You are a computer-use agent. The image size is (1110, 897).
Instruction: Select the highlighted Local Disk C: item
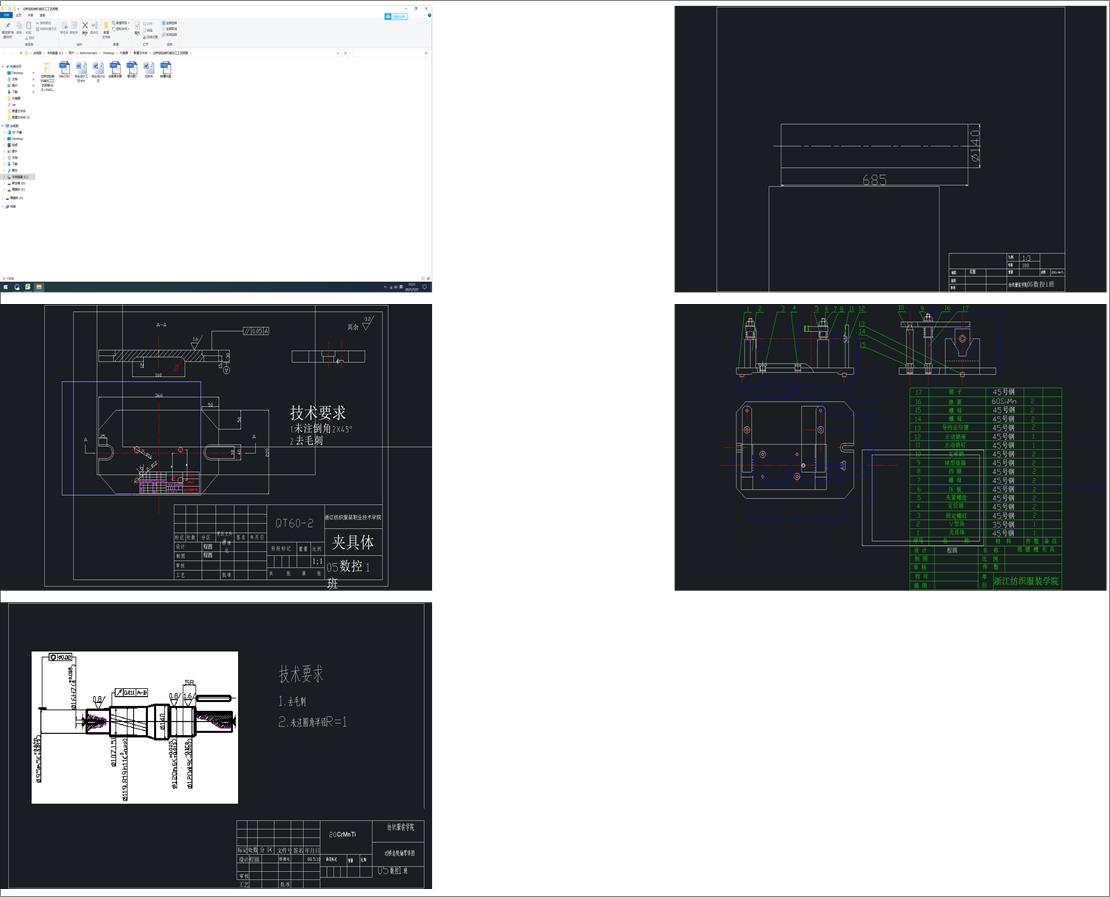[x=20, y=177]
